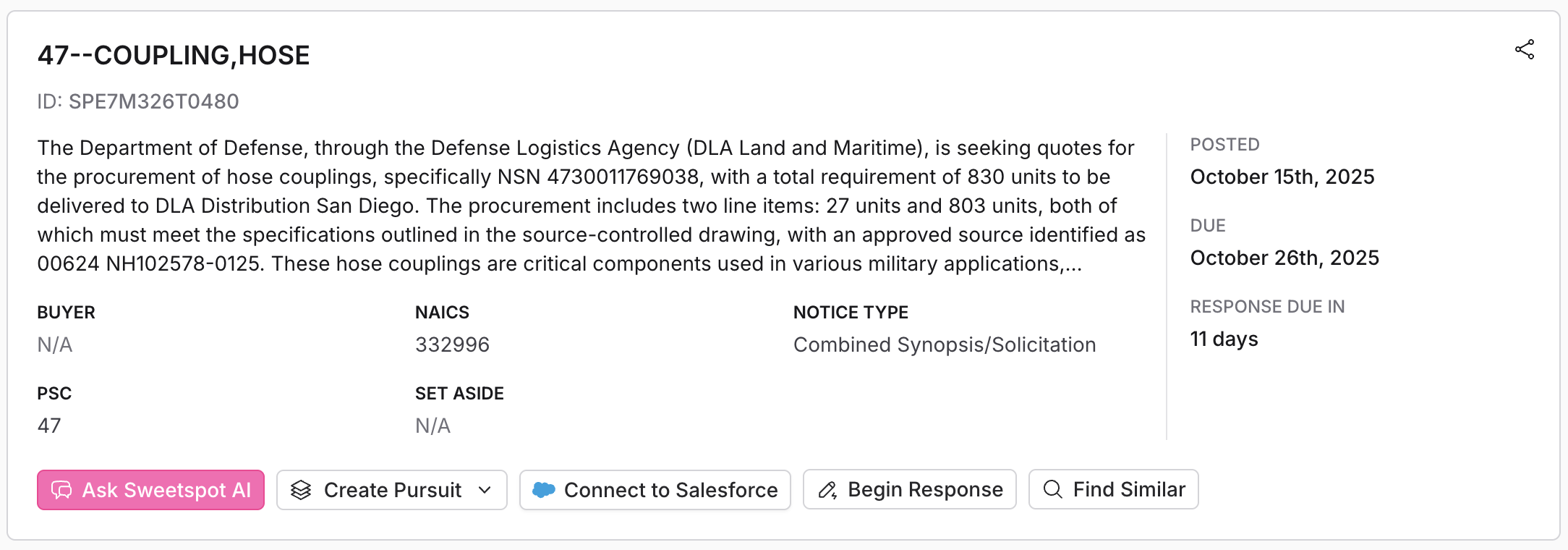
Task: Click the Create Pursuit layers icon
Action: click(x=301, y=491)
